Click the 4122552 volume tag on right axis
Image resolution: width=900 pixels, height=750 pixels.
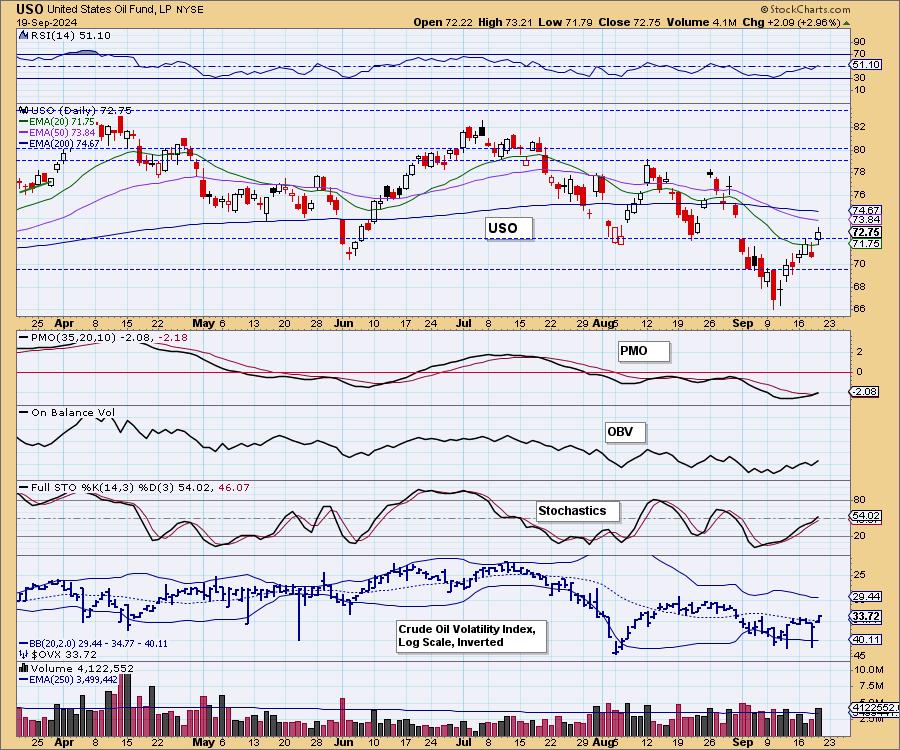(x=874, y=708)
